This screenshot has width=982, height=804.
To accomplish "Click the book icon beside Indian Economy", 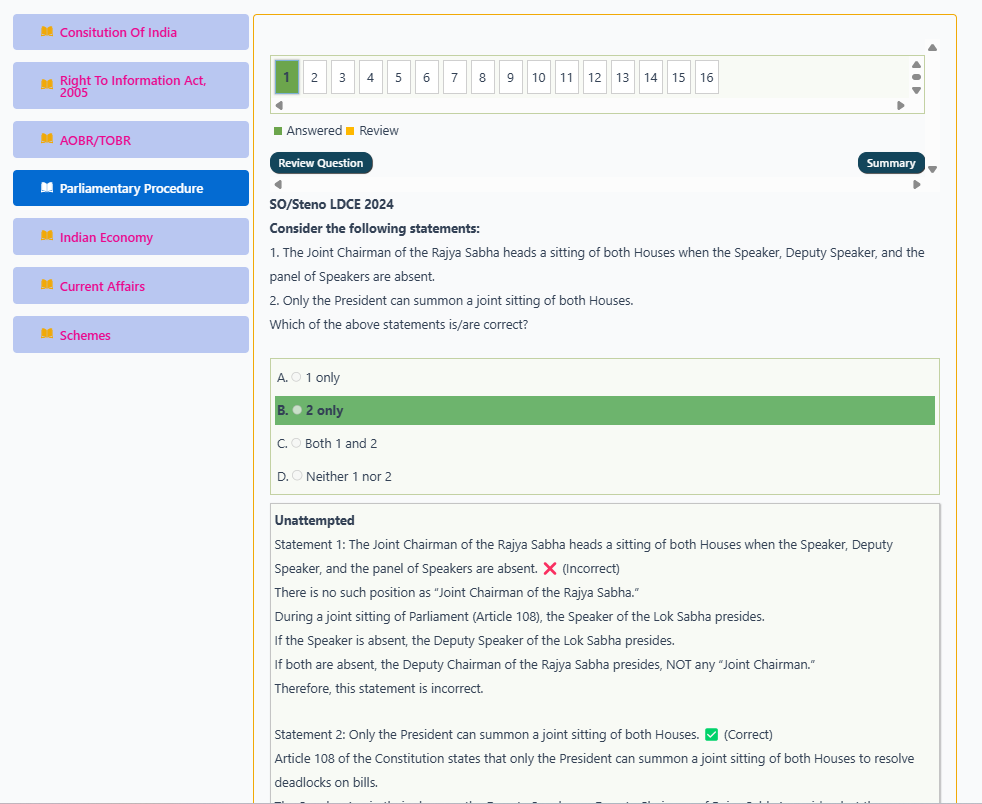I will pyautogui.click(x=47, y=236).
